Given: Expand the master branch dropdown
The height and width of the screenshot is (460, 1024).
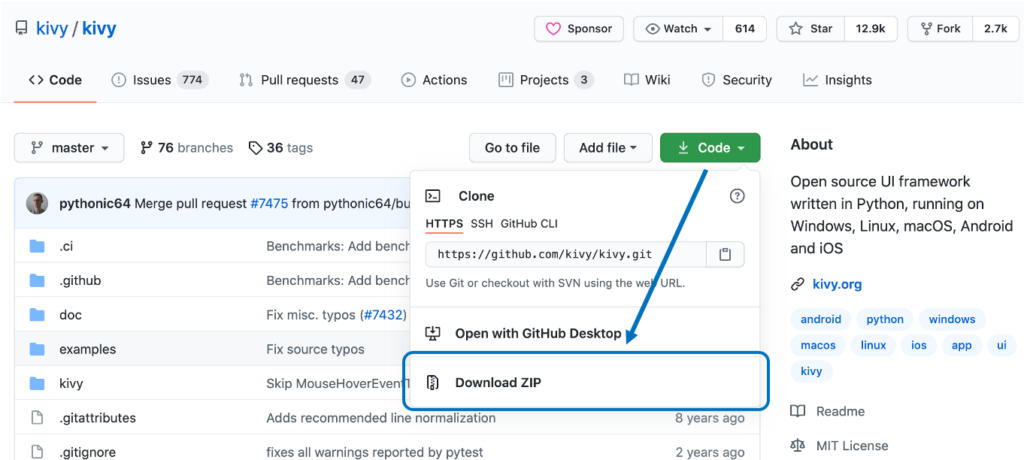Looking at the screenshot, I should pos(69,148).
